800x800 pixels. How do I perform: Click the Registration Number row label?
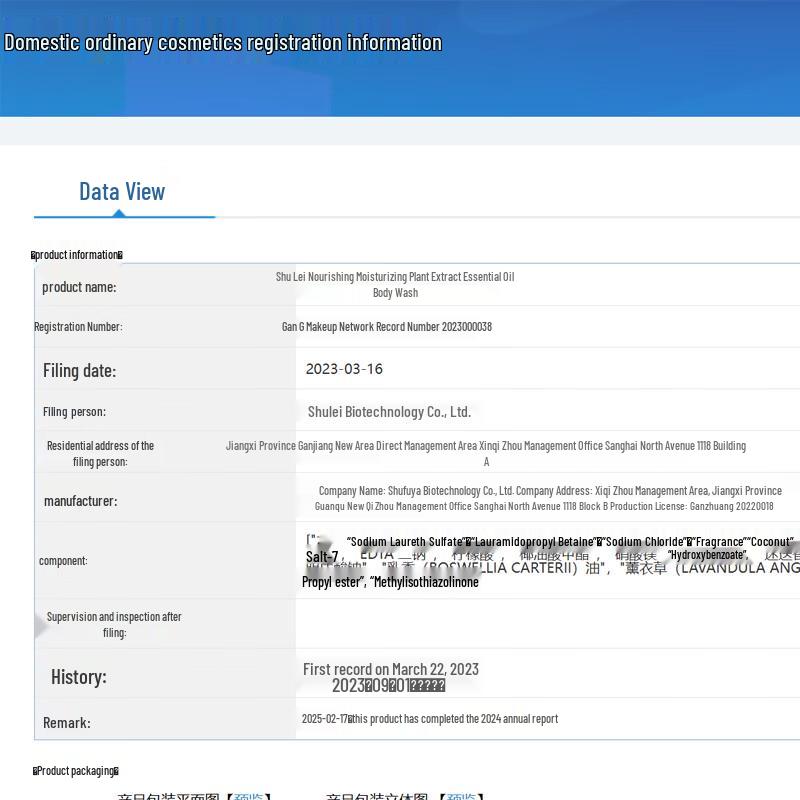click(78, 327)
